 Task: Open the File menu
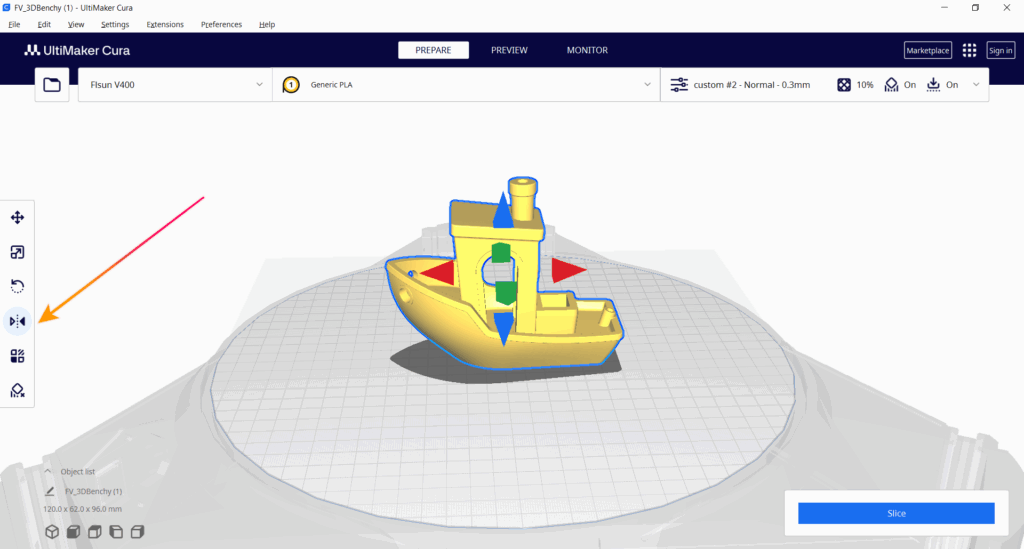[x=14, y=25]
